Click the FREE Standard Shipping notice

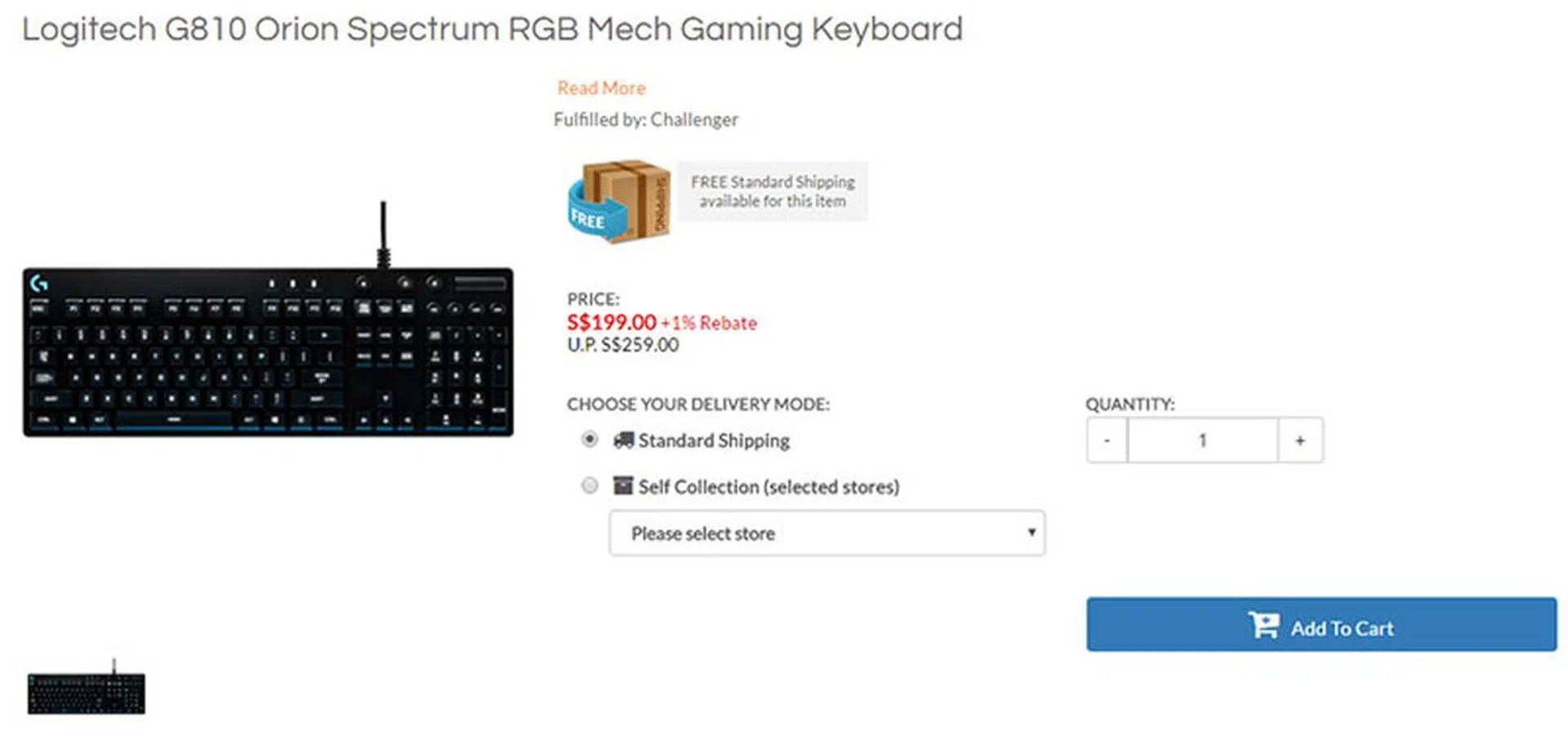click(x=772, y=191)
